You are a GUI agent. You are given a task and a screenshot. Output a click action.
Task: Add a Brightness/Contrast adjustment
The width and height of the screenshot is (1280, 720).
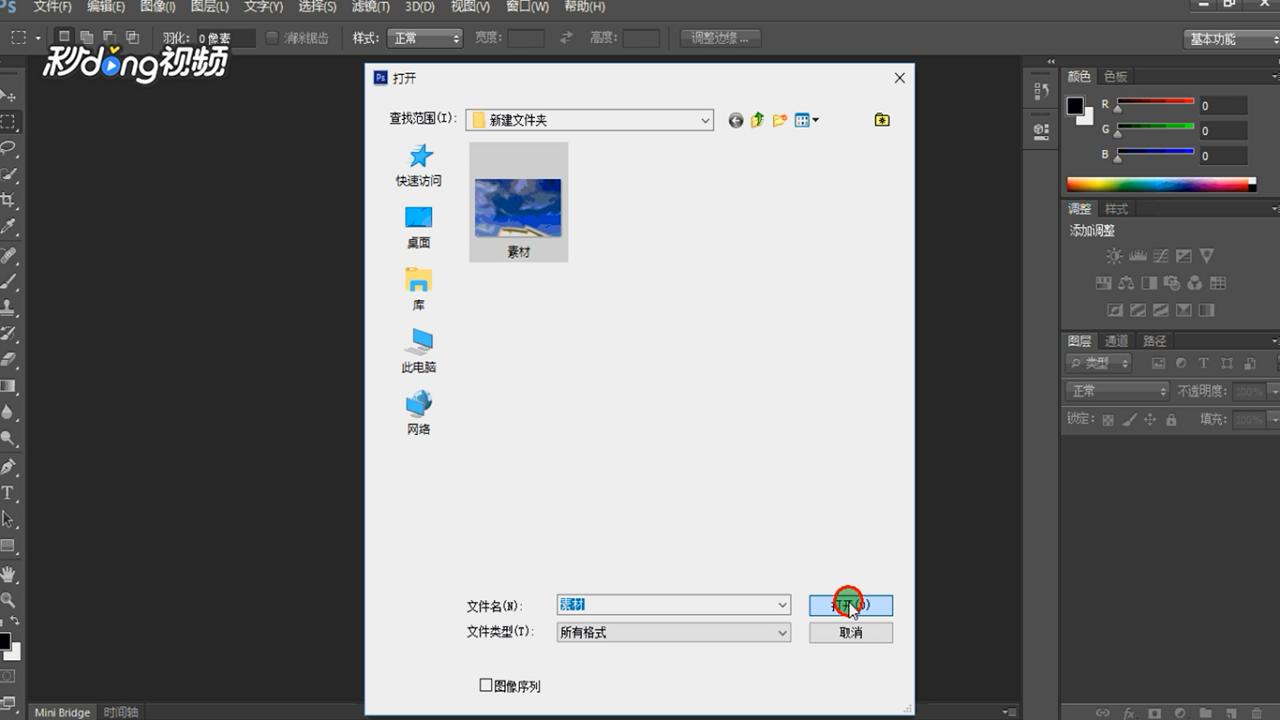(1114, 257)
